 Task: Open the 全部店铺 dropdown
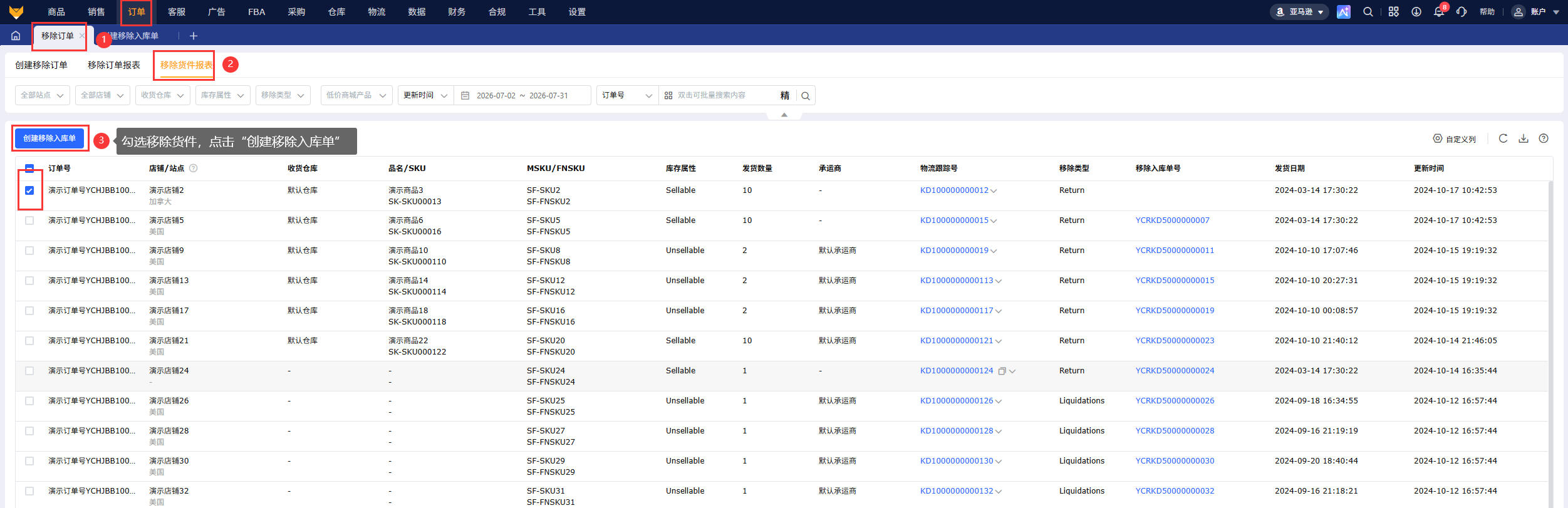point(103,95)
